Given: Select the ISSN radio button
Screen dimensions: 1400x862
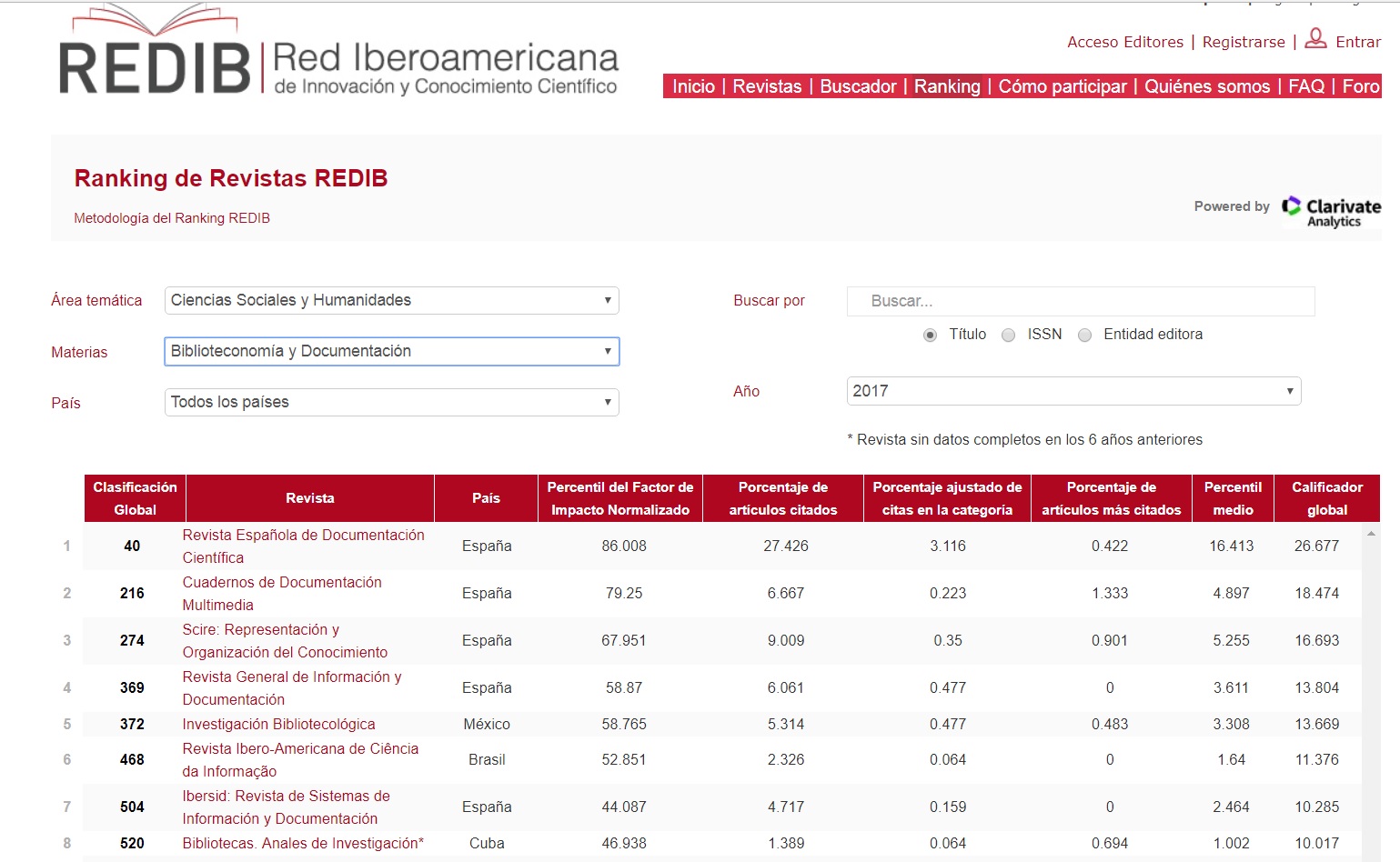Looking at the screenshot, I should point(1008,336).
